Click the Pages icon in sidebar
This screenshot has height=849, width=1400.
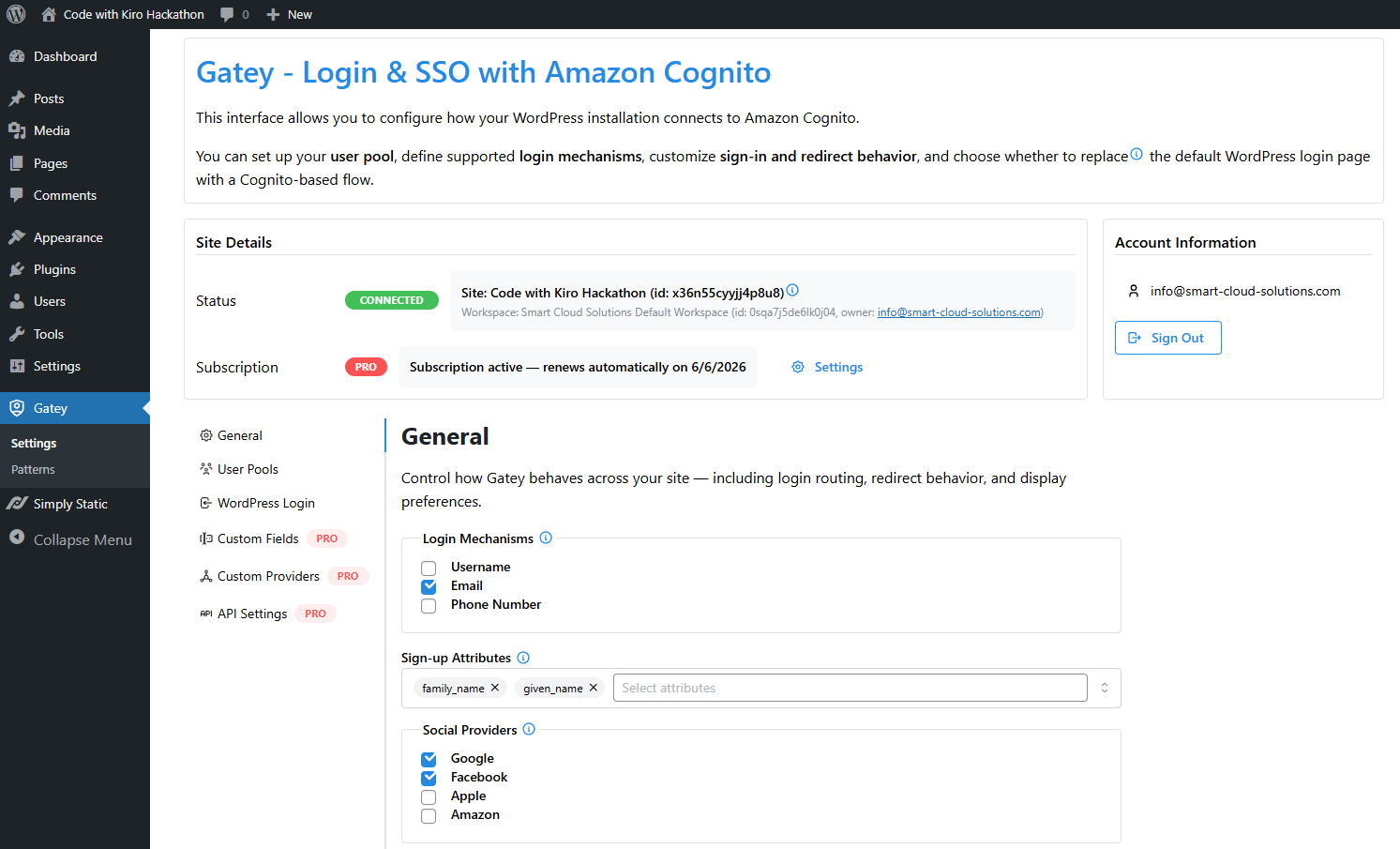click(x=17, y=163)
